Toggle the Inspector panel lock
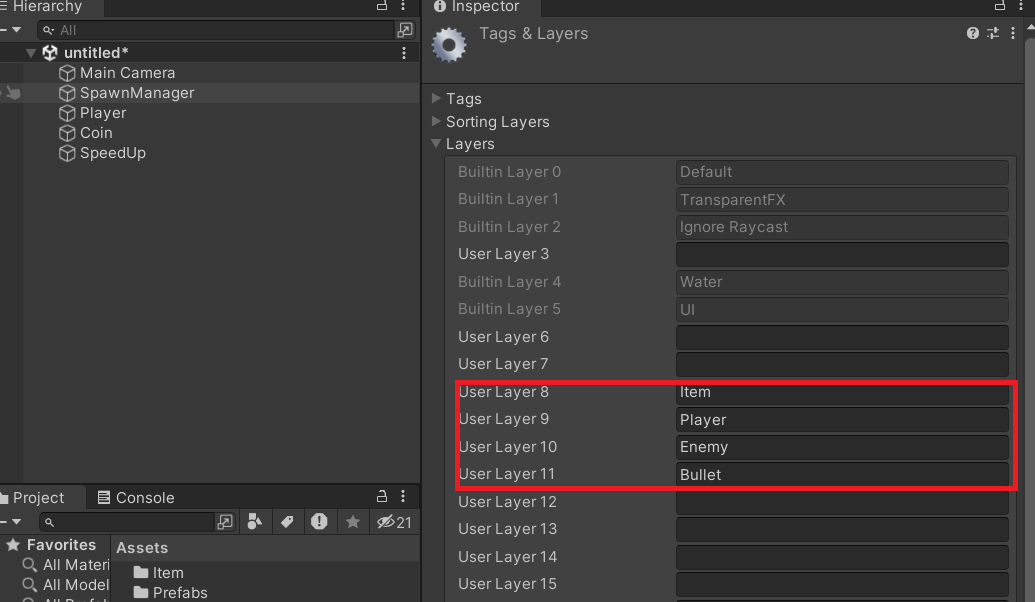 (x=999, y=6)
